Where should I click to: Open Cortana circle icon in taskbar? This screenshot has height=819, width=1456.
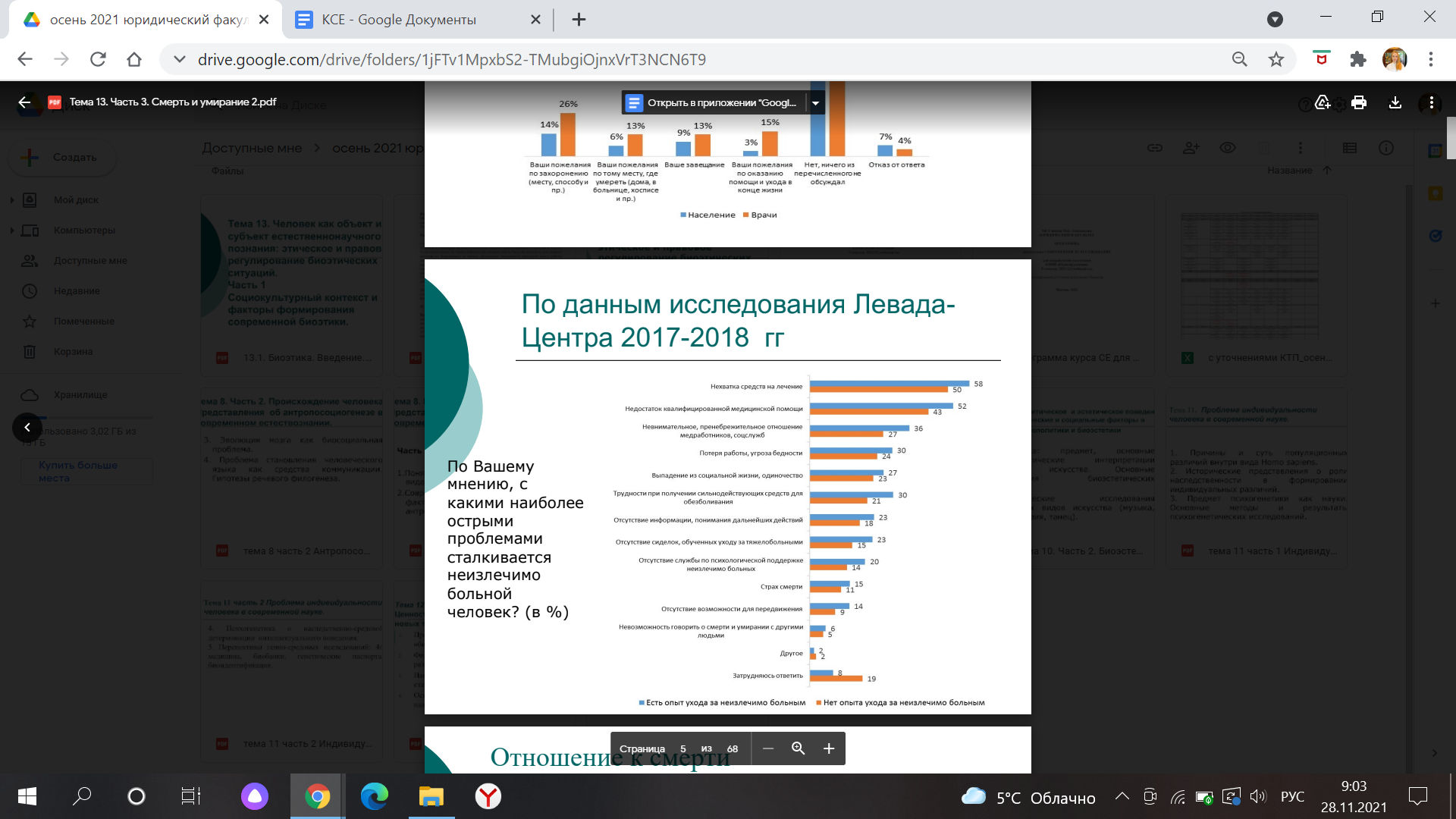136,796
